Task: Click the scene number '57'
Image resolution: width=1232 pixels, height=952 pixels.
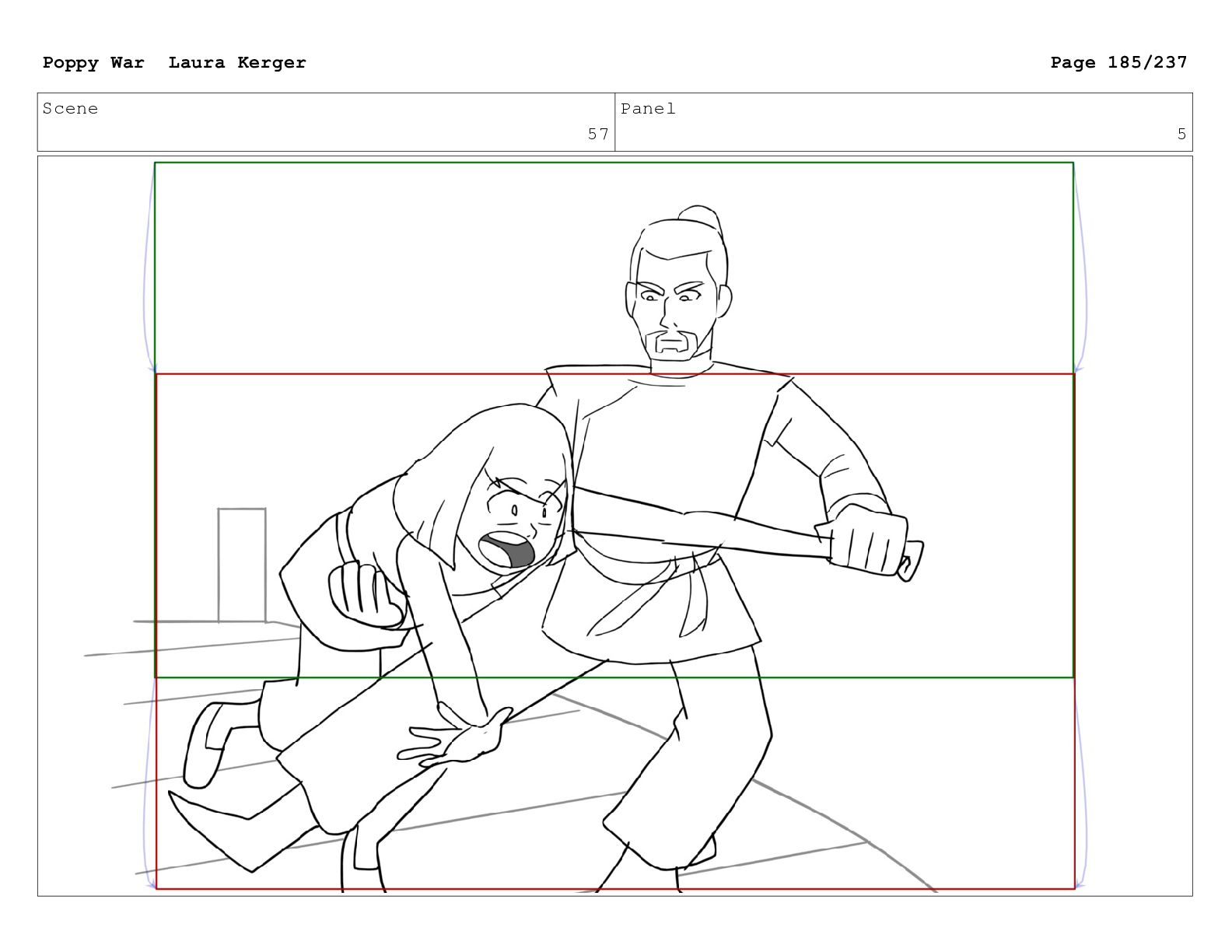Action: coord(597,134)
